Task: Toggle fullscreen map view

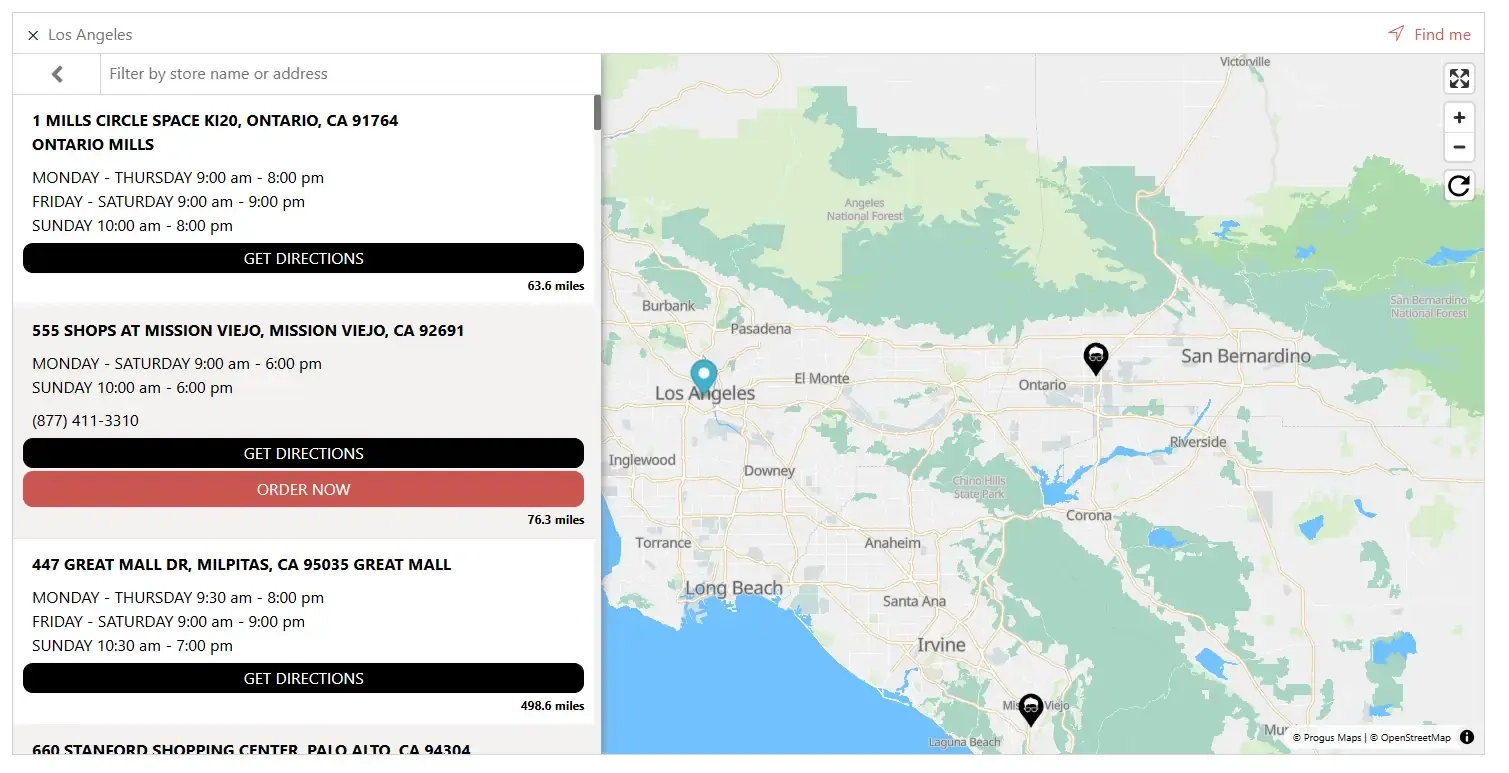Action: [1459, 79]
